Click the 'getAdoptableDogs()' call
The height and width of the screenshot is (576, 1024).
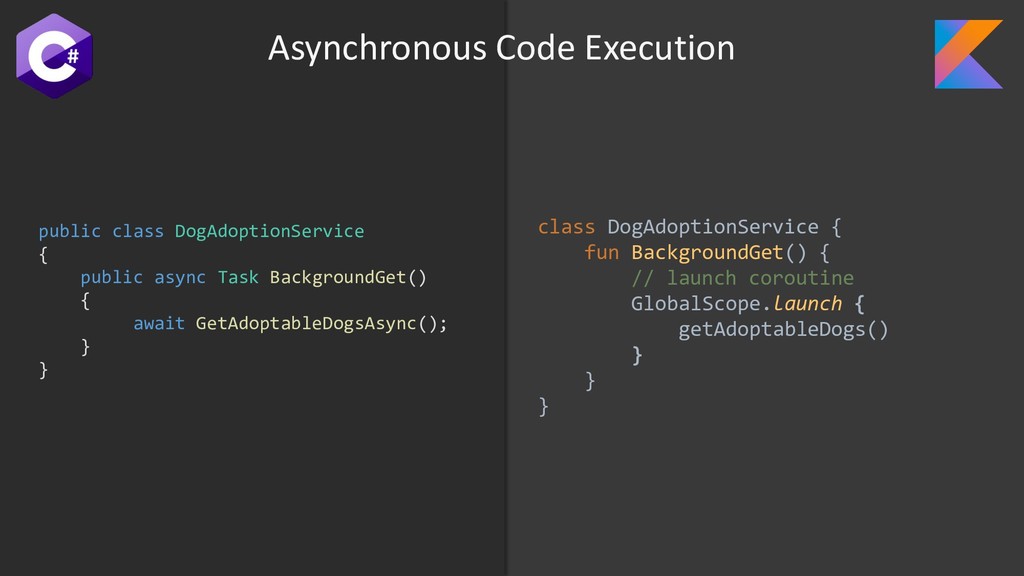(783, 329)
